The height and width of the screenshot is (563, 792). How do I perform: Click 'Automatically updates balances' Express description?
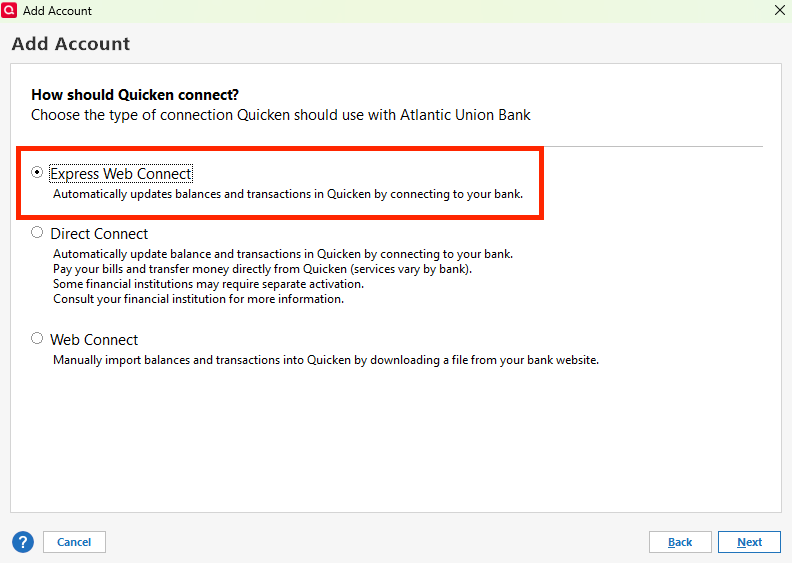click(288, 194)
